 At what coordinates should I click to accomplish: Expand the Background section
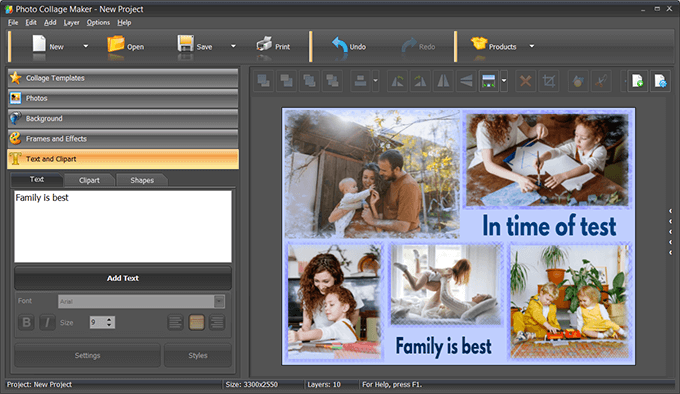coord(123,118)
